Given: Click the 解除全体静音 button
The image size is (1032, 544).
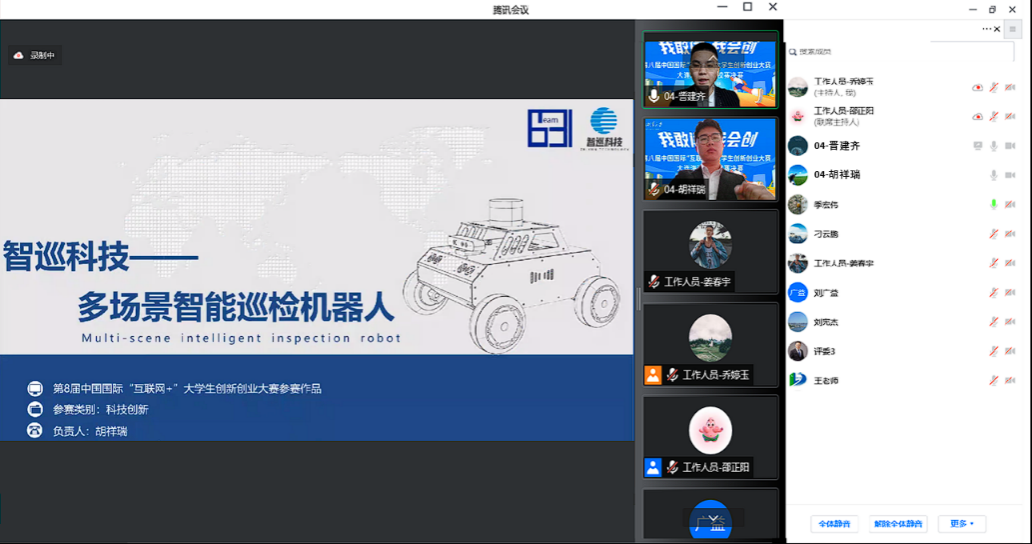Looking at the screenshot, I should coord(898,524).
